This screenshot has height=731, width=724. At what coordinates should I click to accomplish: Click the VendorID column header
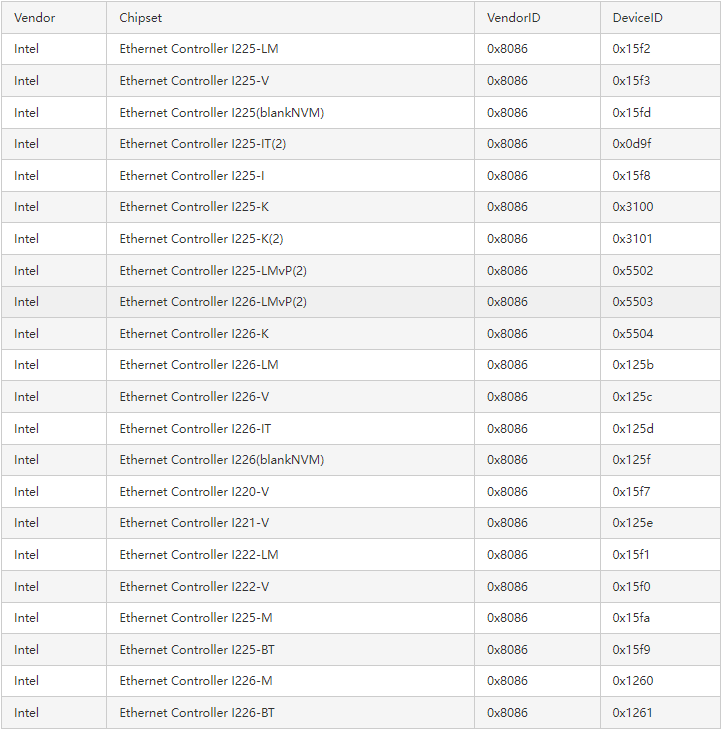[538, 18]
